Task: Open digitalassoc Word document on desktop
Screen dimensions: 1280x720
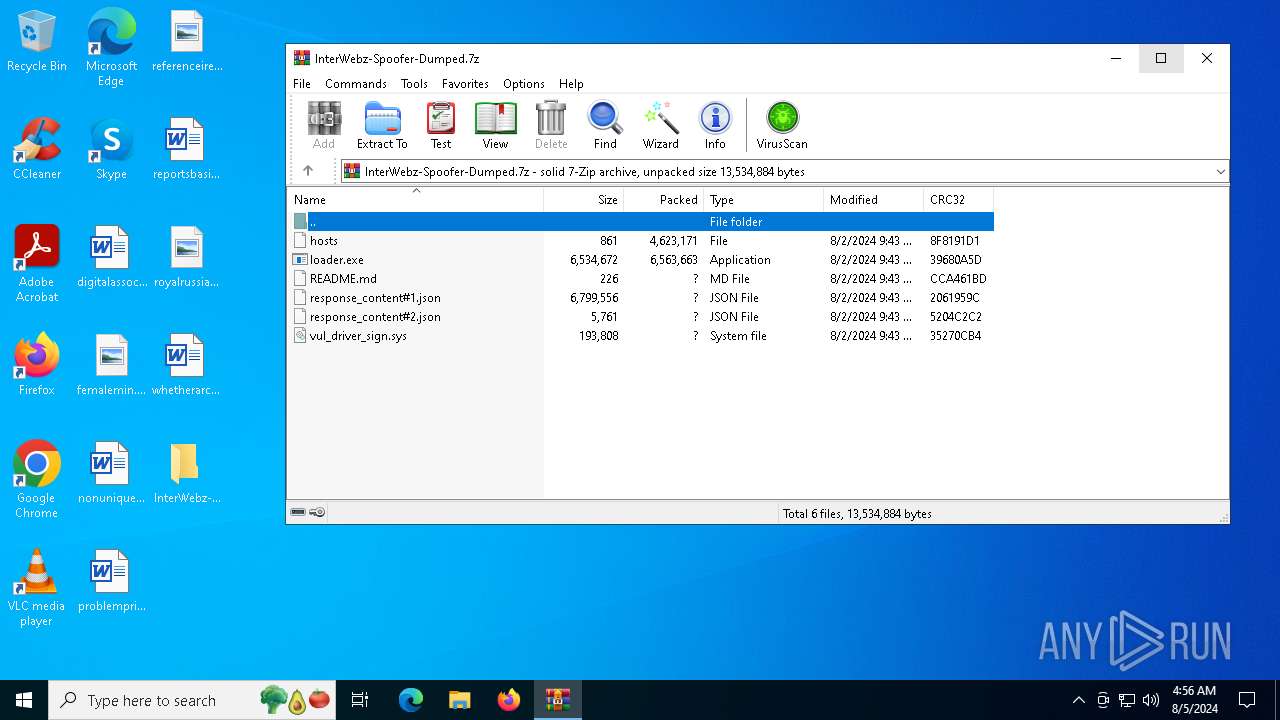Action: [x=111, y=256]
